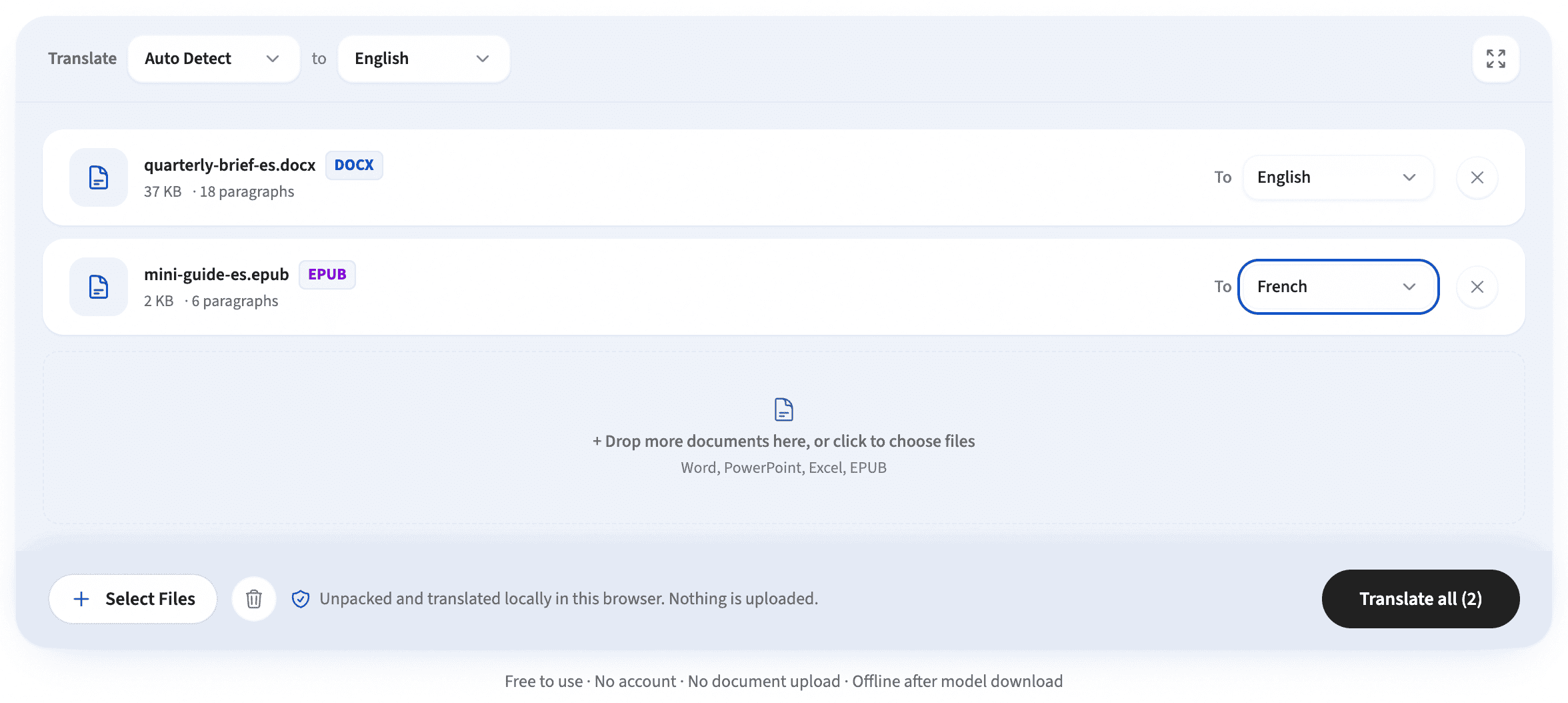Click the quarterly-brief-es.docx file name
Viewport: 1568px width, 703px height.
coord(230,165)
